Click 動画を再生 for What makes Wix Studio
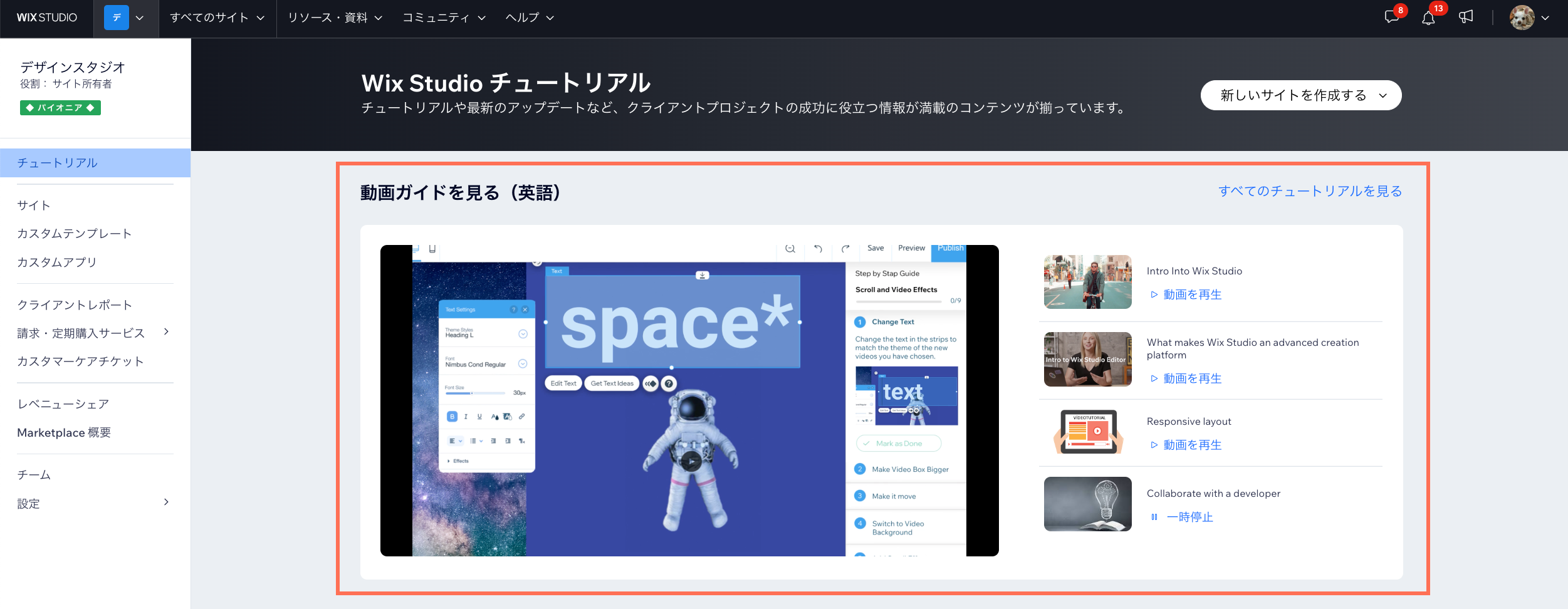The image size is (1568, 609). click(x=1193, y=378)
